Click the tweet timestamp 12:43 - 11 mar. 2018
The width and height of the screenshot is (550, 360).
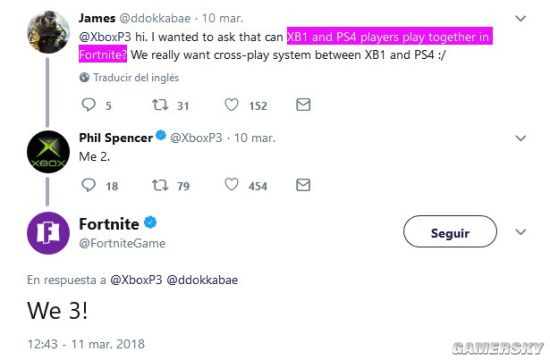coord(86,344)
